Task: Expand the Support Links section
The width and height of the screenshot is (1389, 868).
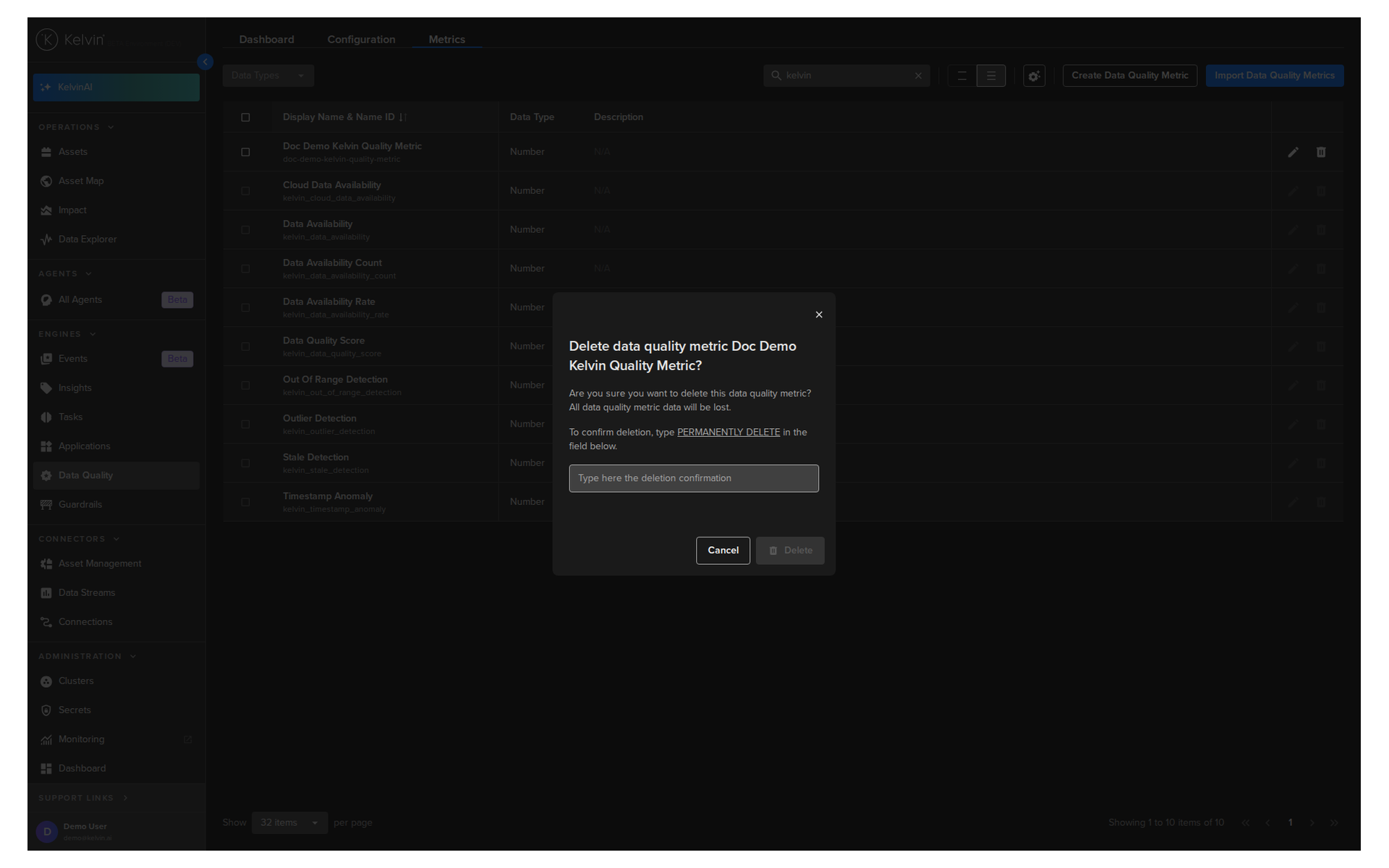Action: (x=83, y=798)
